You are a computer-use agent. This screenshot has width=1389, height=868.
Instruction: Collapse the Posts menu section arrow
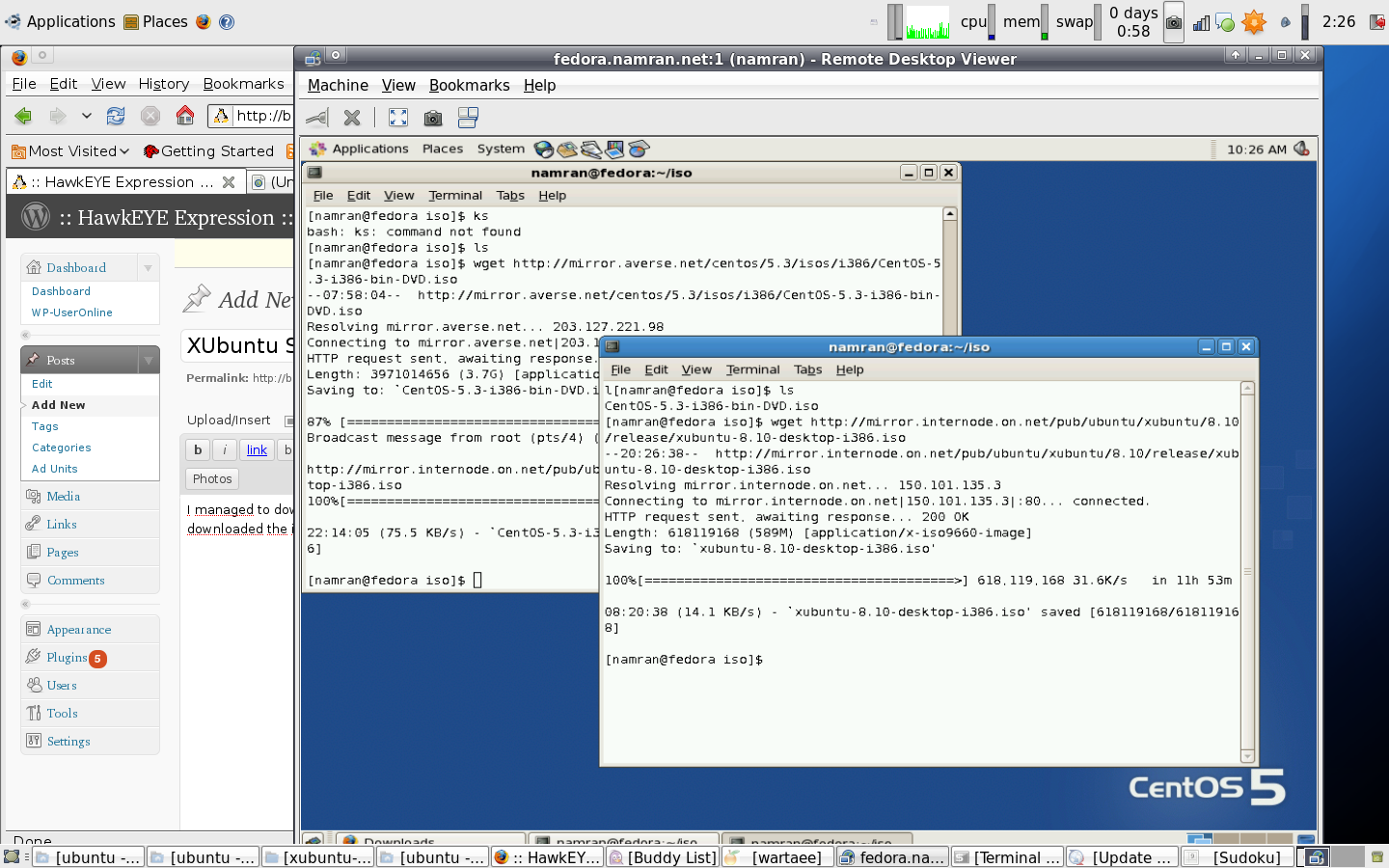point(148,361)
